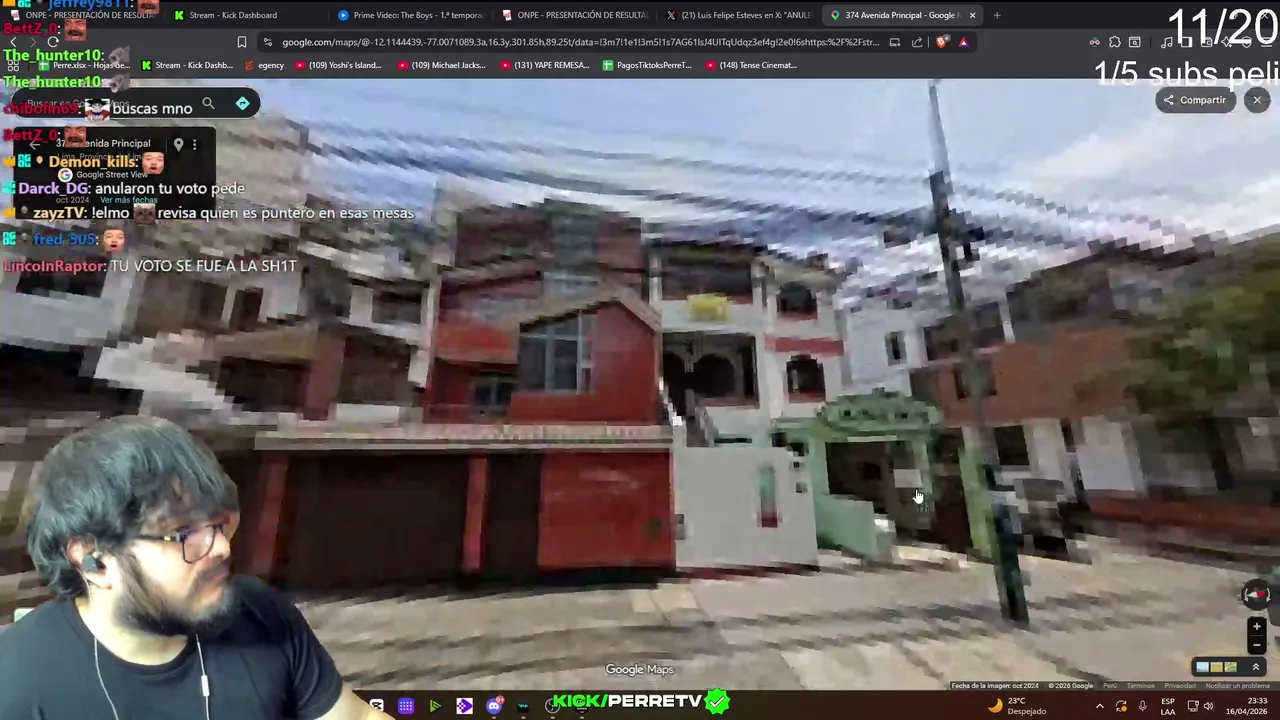
Task: Select the map layer thumbnails strip
Action: [x=1216, y=667]
